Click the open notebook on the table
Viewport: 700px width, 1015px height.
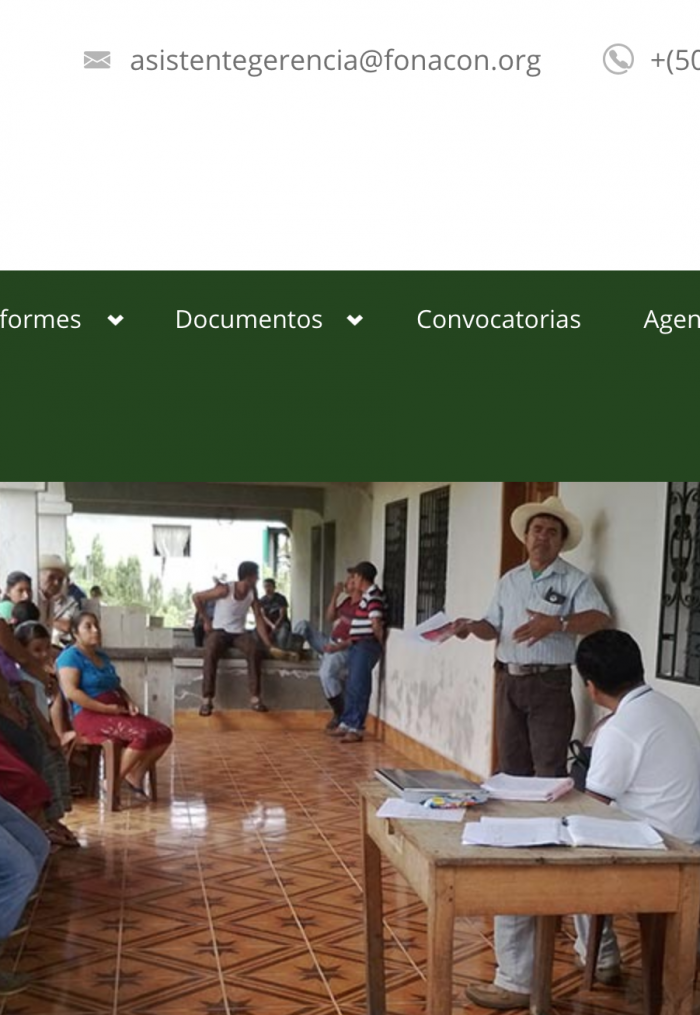(563, 831)
